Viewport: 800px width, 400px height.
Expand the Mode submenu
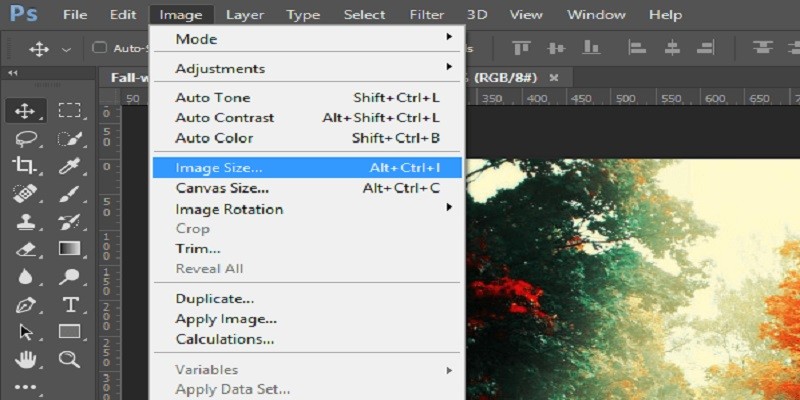coord(307,39)
